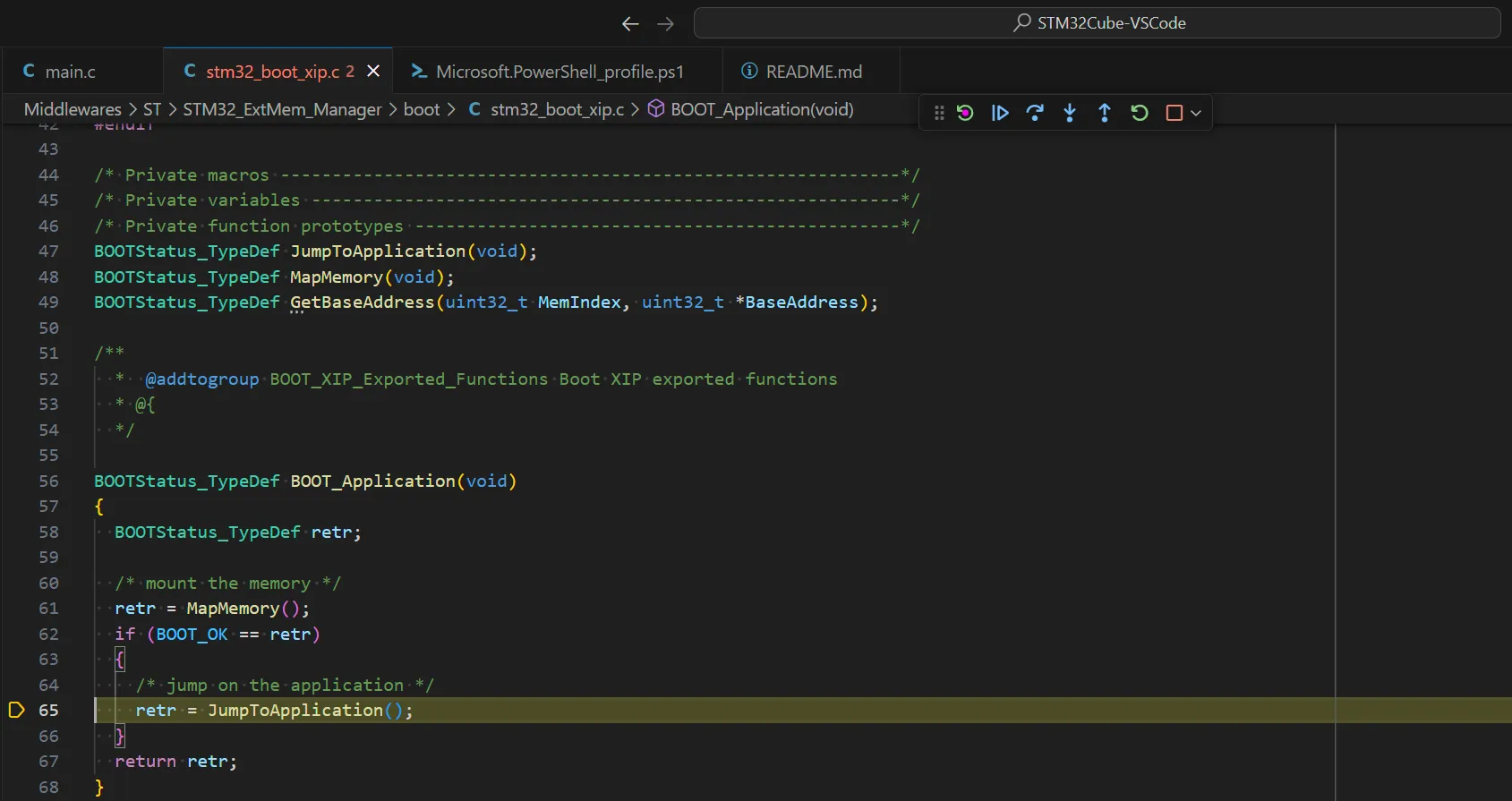Click the STM32Cube-VSCode search box

(x=1097, y=23)
